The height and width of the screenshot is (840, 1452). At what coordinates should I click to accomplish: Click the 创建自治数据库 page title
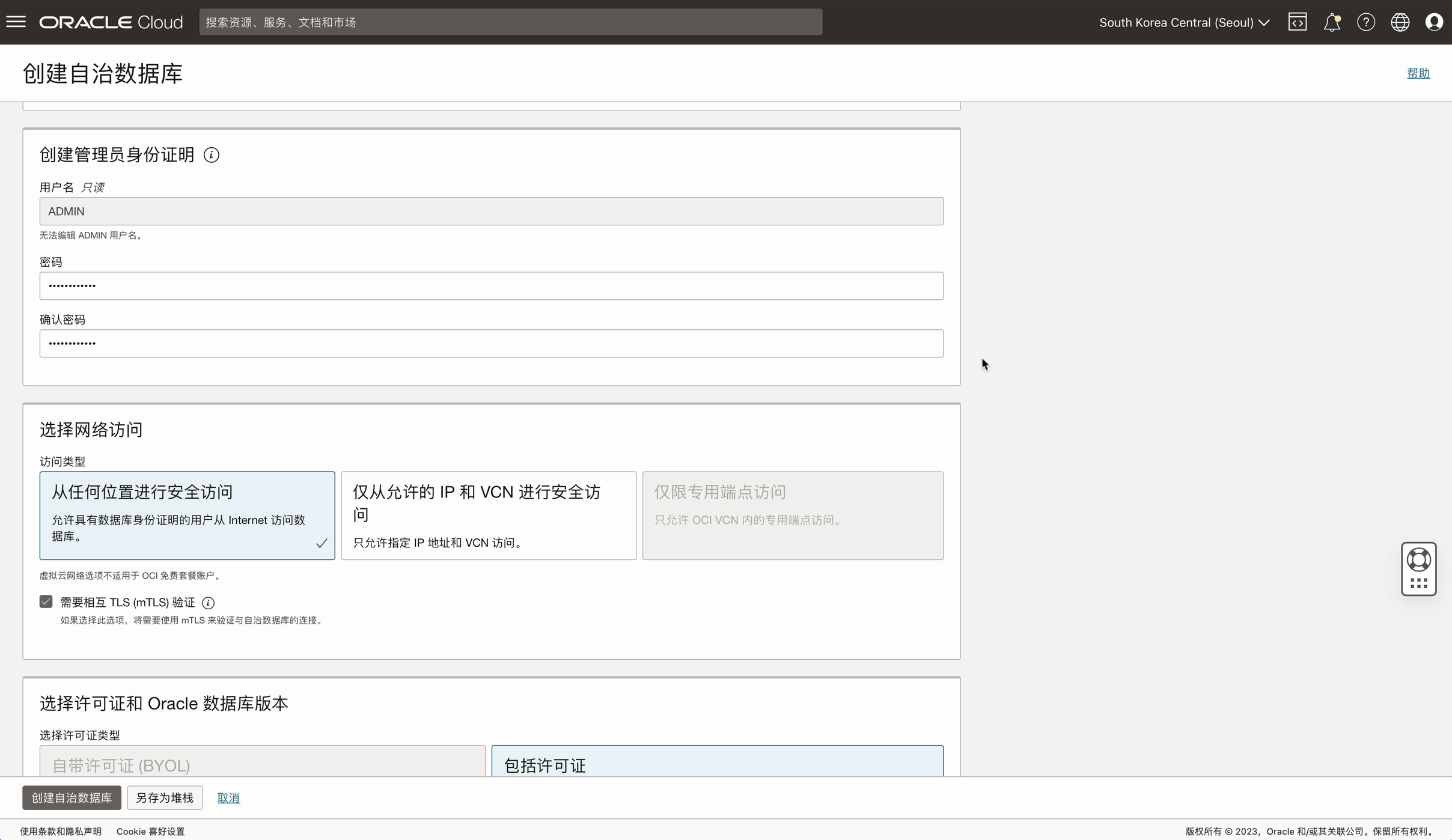click(x=103, y=74)
